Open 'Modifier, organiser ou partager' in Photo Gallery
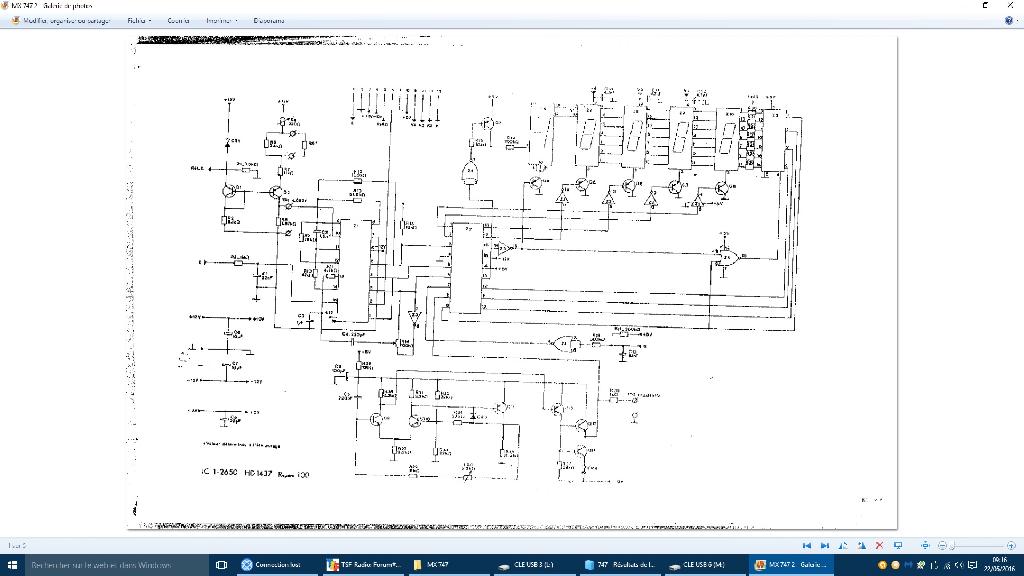This screenshot has width=1024, height=576. point(61,20)
